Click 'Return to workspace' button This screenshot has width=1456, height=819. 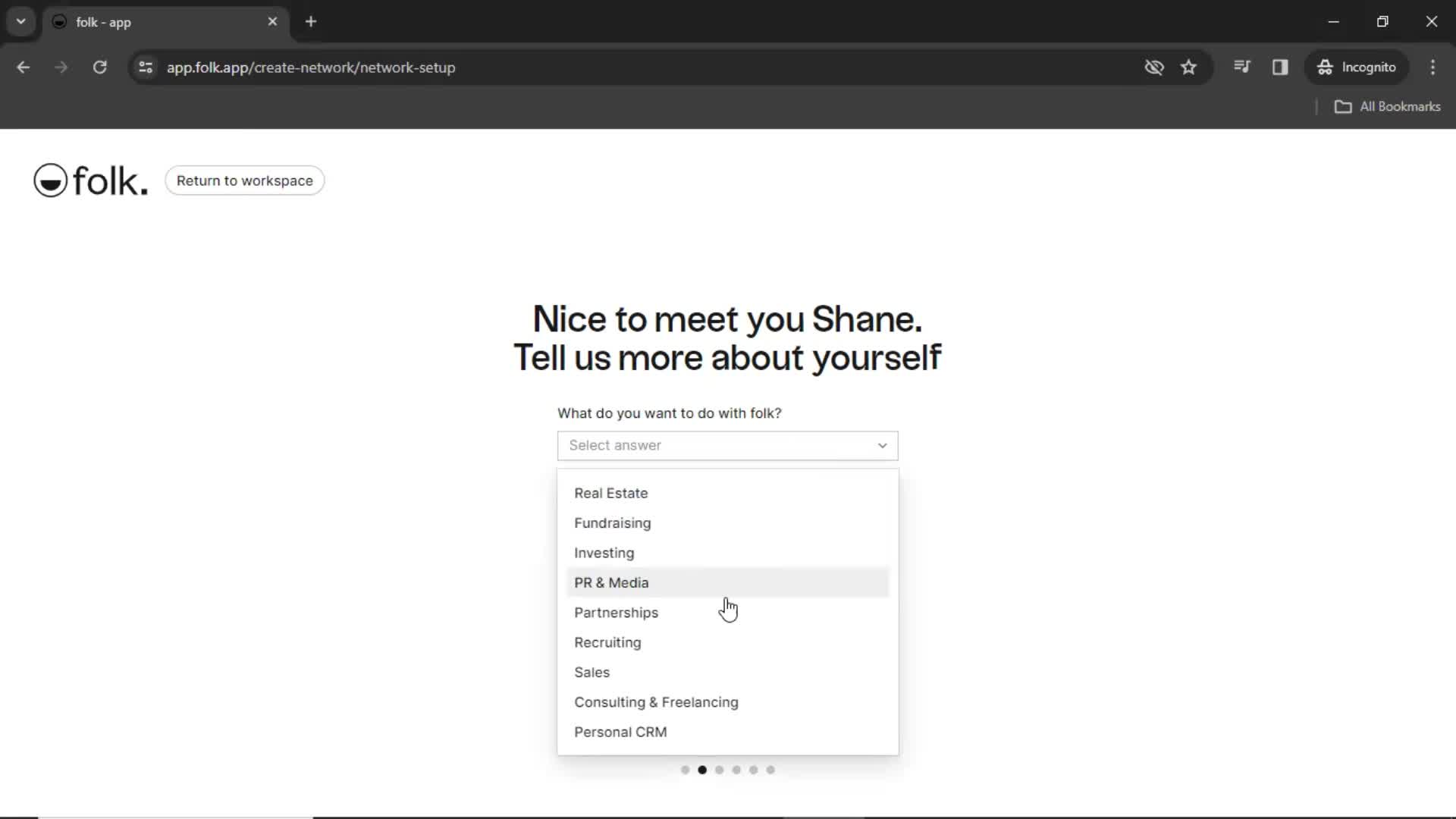[245, 181]
